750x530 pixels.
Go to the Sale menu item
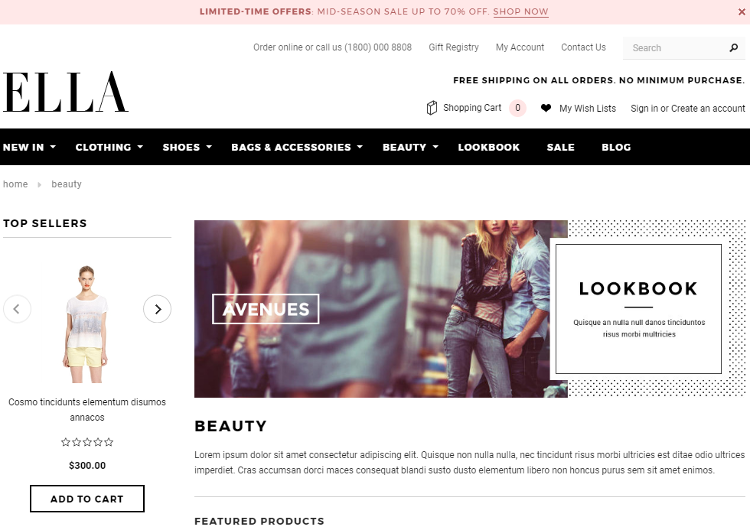[x=561, y=147]
